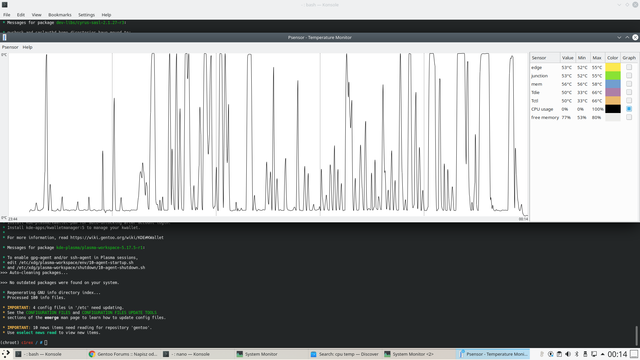Open the volume control tray icon

[x=568, y=354]
